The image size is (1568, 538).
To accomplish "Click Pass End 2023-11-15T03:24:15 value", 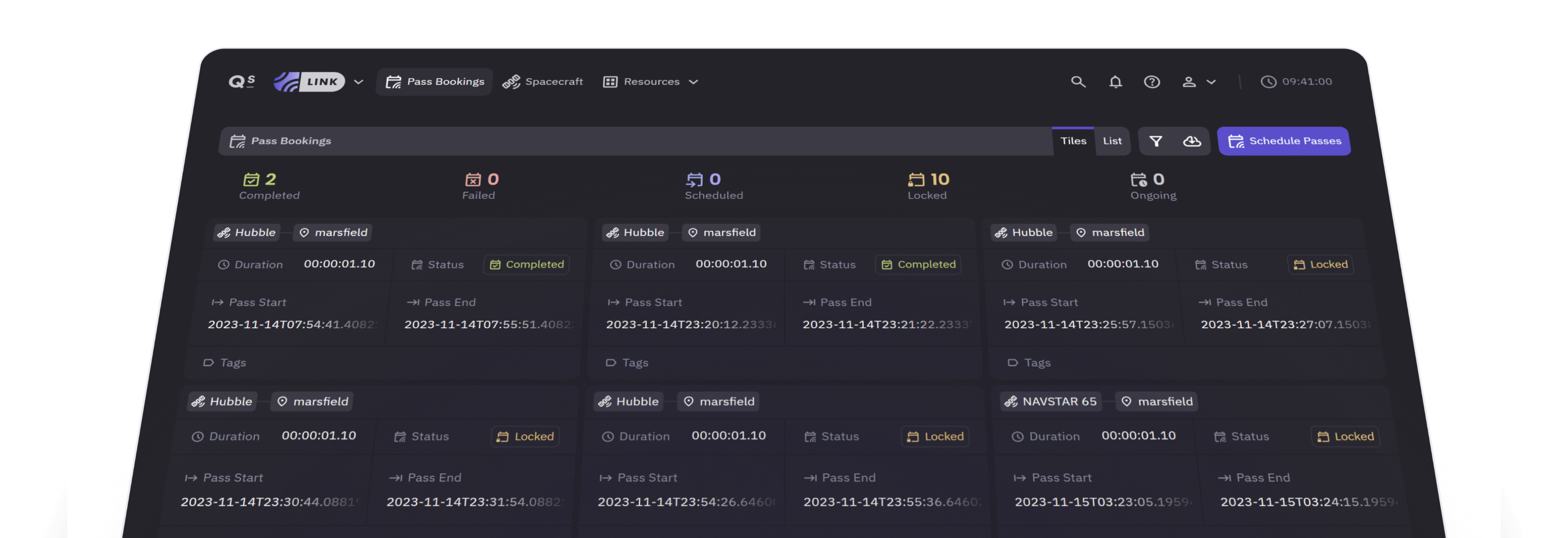I will pyautogui.click(x=1310, y=502).
